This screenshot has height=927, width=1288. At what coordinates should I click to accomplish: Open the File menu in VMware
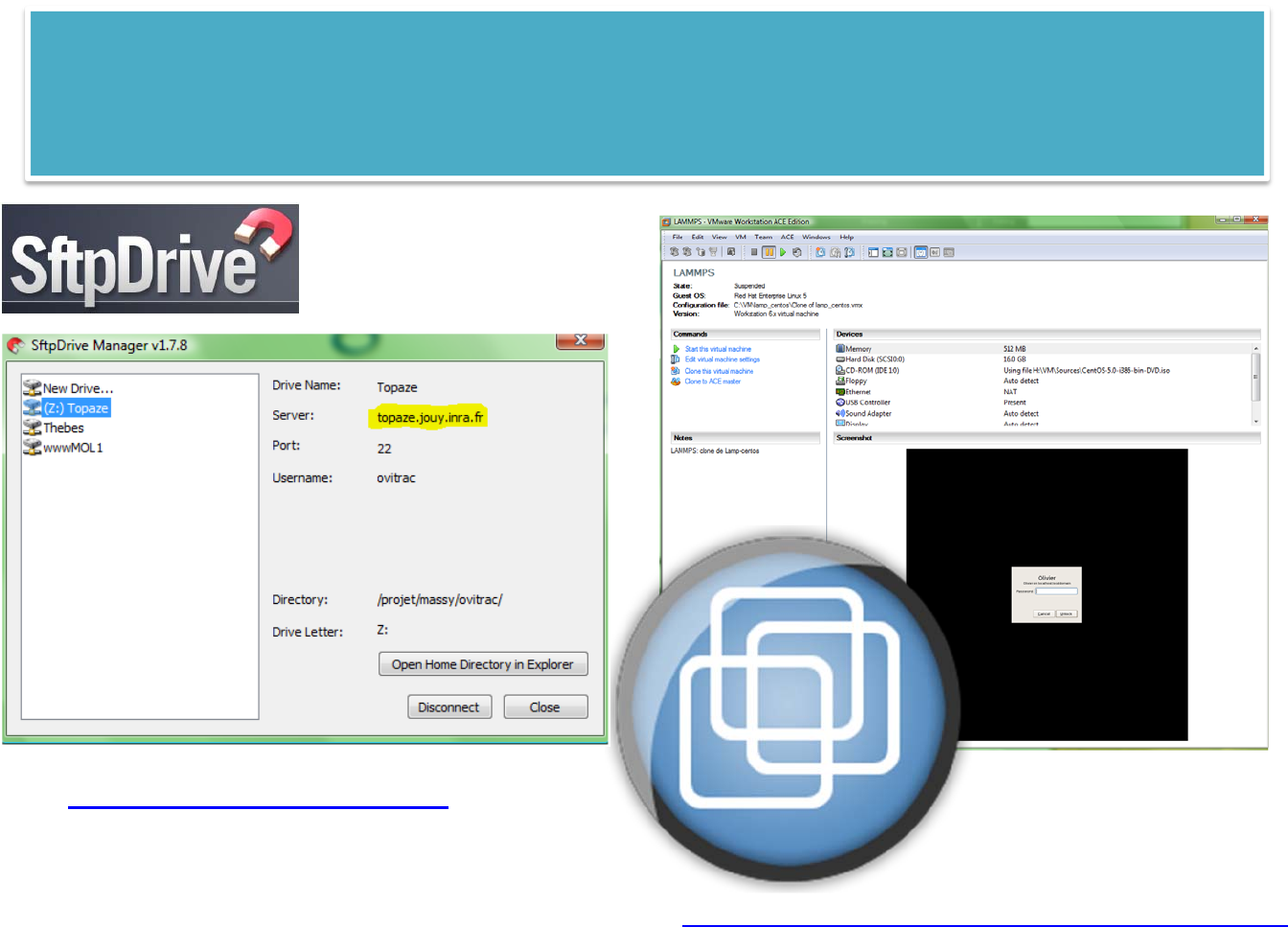[x=678, y=237]
